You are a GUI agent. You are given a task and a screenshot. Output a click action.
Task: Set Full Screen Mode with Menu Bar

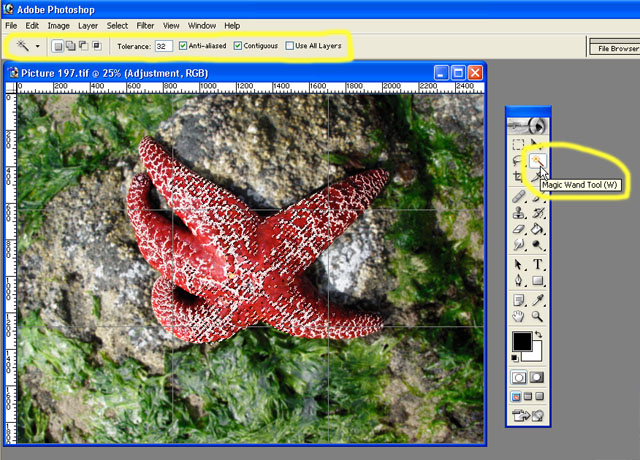pyautogui.click(x=528, y=396)
